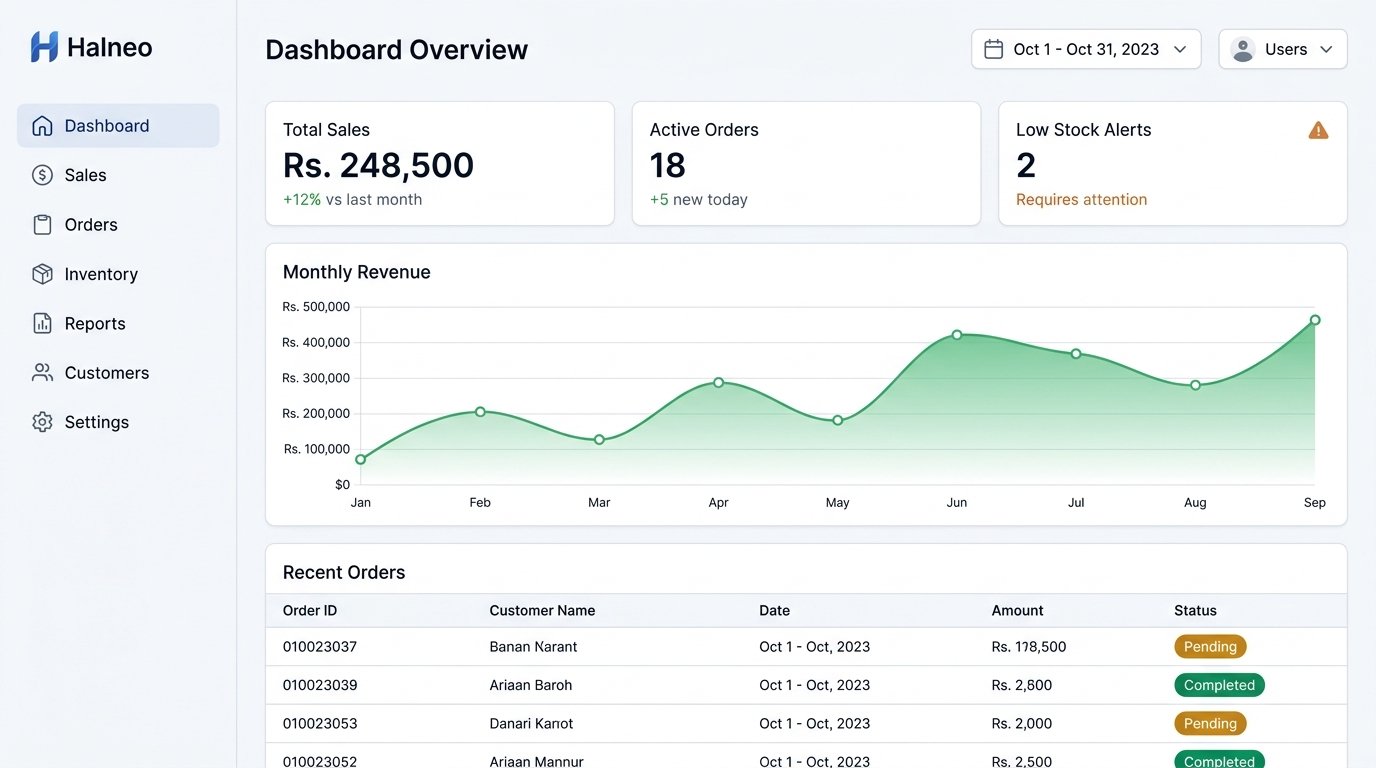Click the Reports chart icon
This screenshot has height=768, width=1376.
(42, 323)
